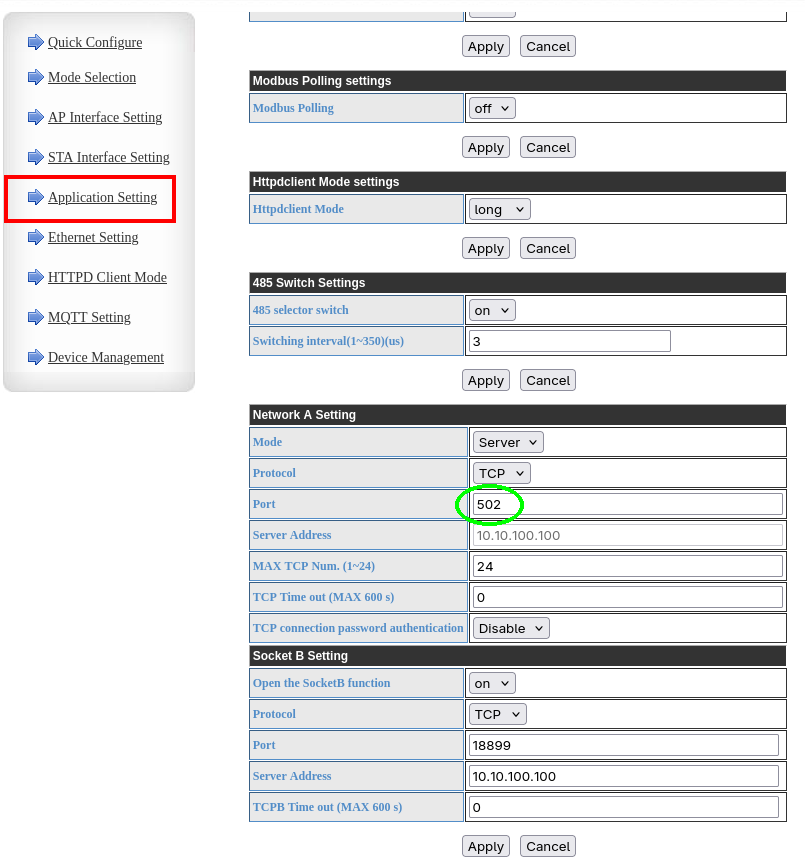The height and width of the screenshot is (863, 805).
Task: Click the arrow icon next to STA Interface Setting
Action: (x=36, y=157)
